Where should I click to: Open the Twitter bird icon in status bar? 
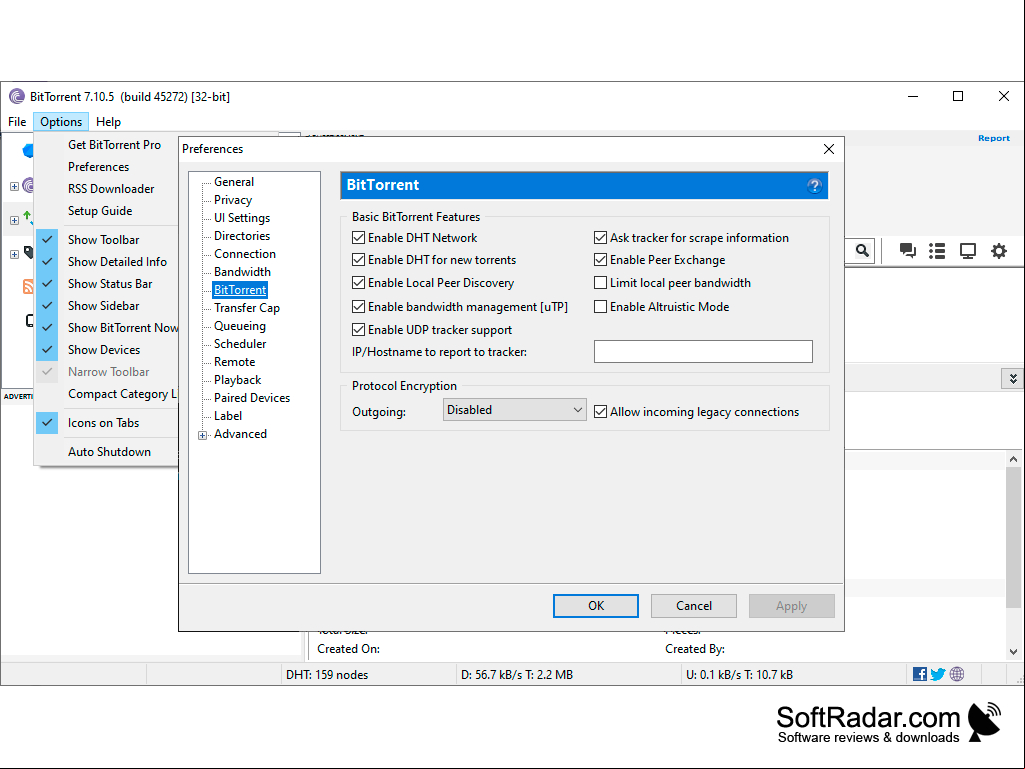[938, 674]
